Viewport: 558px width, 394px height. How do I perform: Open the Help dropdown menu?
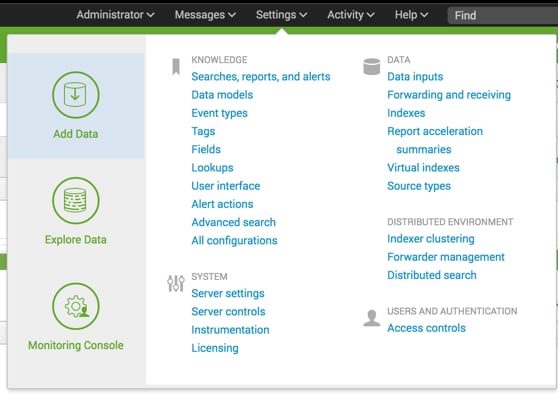(x=411, y=15)
